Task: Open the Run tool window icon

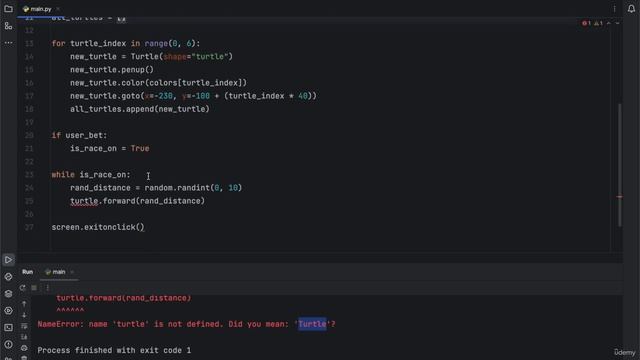Action: coord(8,260)
